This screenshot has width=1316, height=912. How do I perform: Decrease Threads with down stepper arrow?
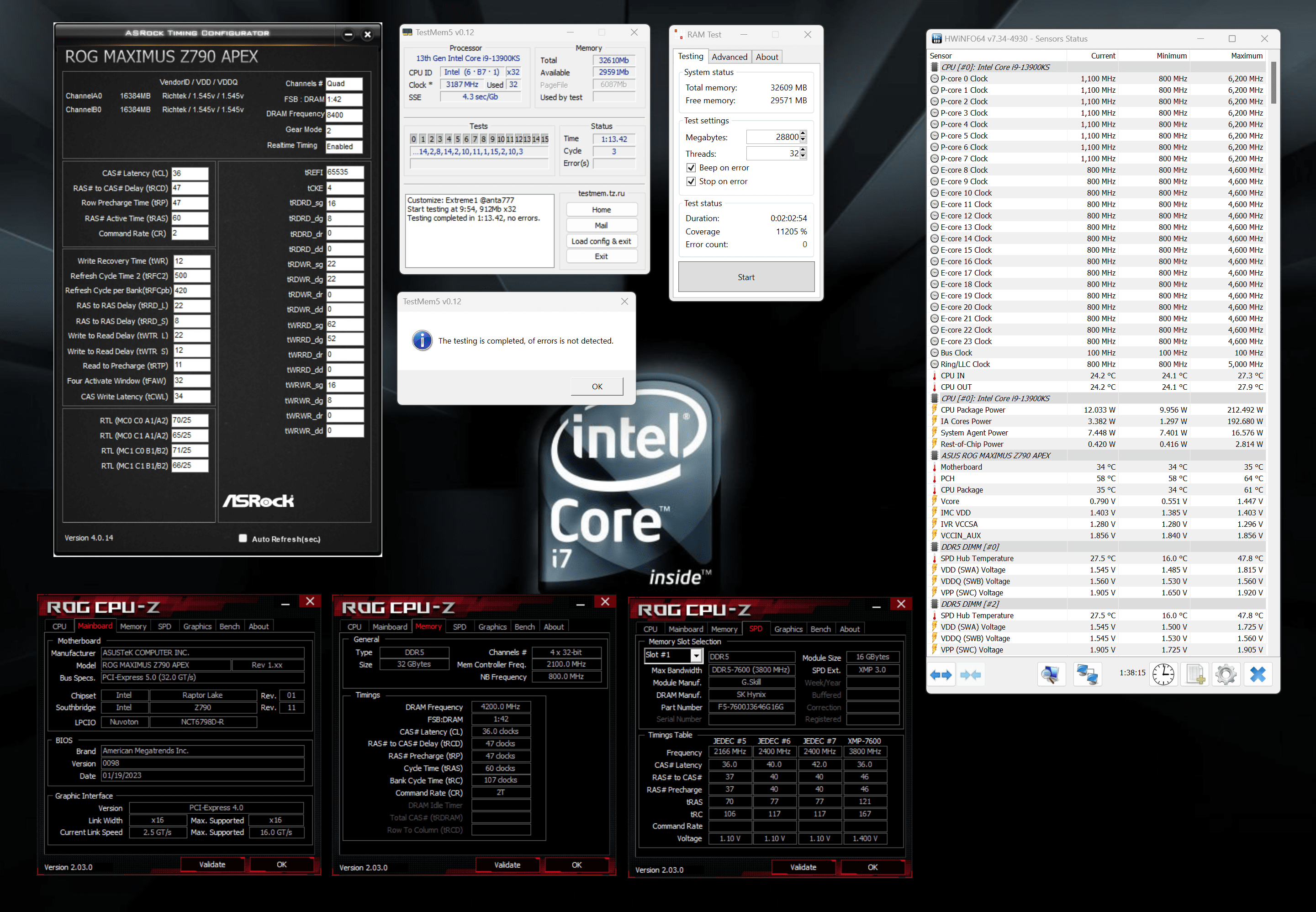click(x=803, y=157)
